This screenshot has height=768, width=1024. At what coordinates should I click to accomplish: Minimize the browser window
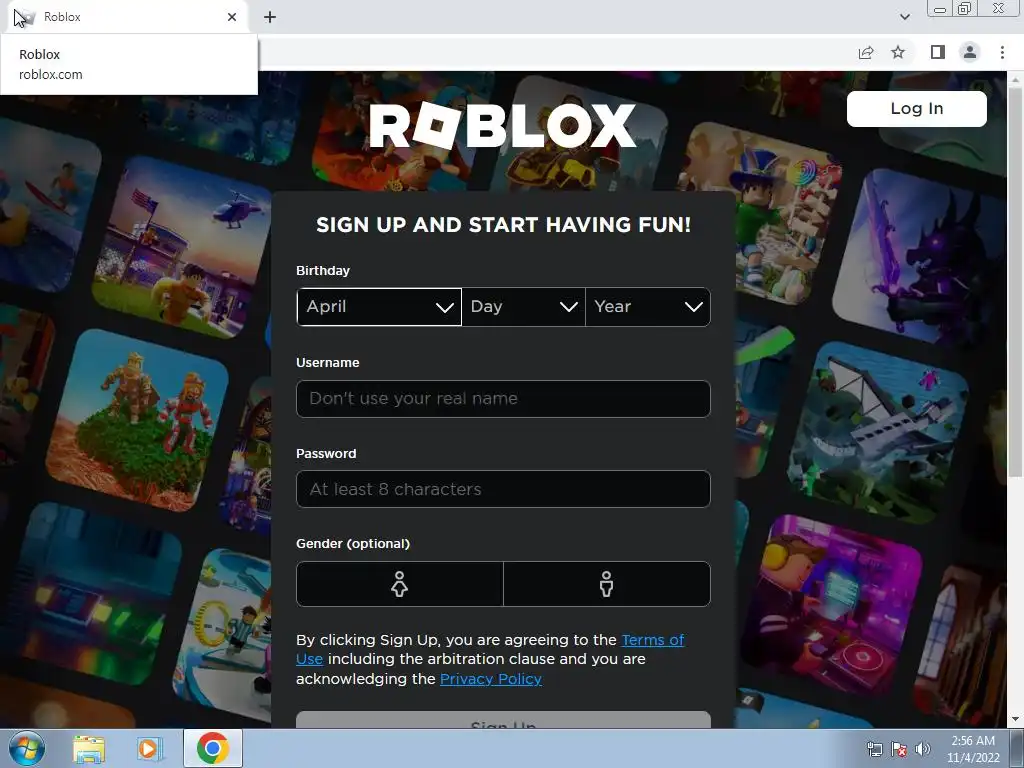tap(940, 8)
